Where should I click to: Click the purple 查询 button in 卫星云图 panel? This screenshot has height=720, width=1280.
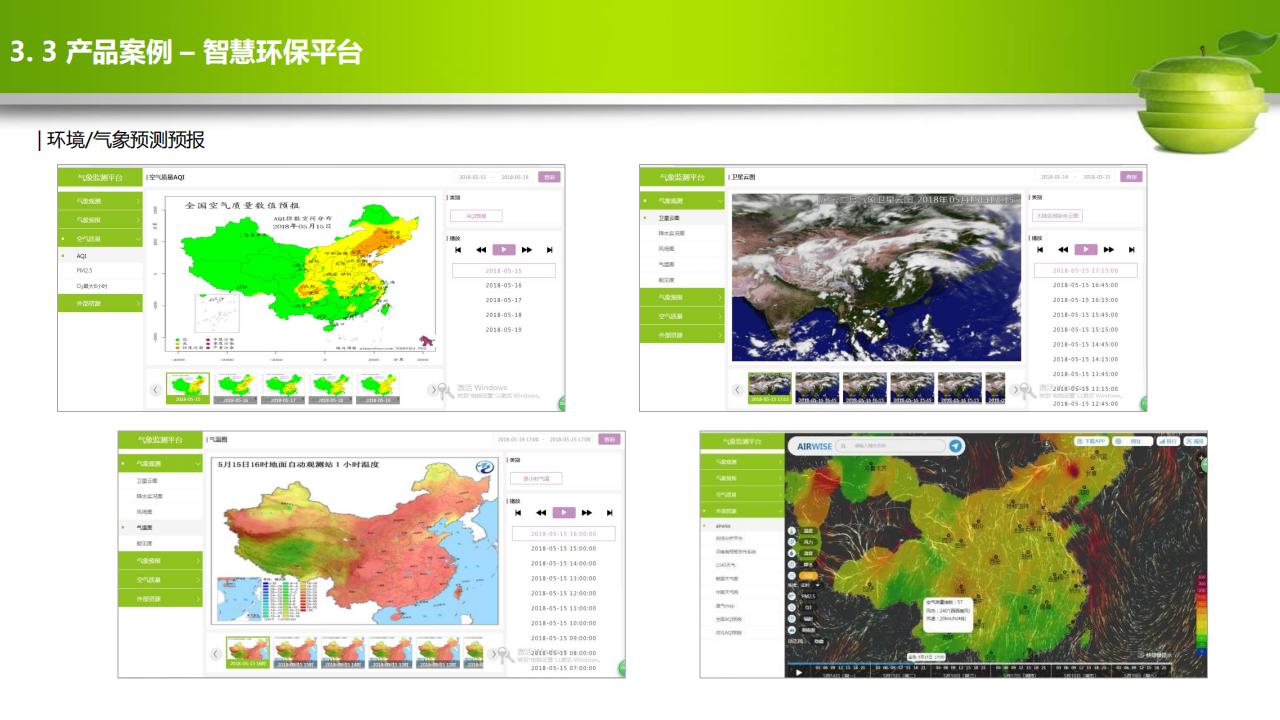[1132, 177]
